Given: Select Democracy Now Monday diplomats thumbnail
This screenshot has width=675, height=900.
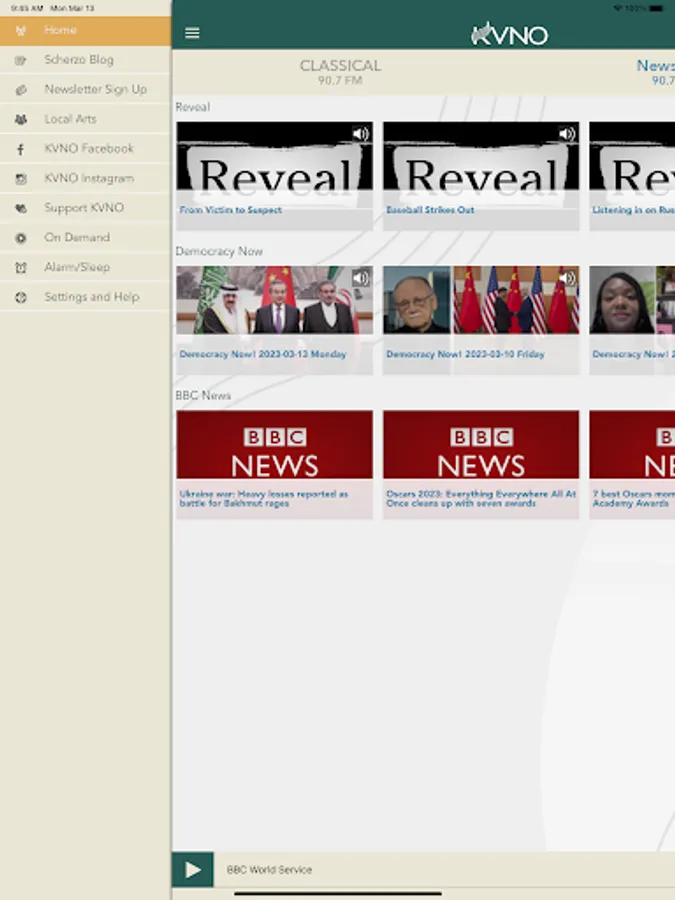Looking at the screenshot, I should click(x=274, y=300).
